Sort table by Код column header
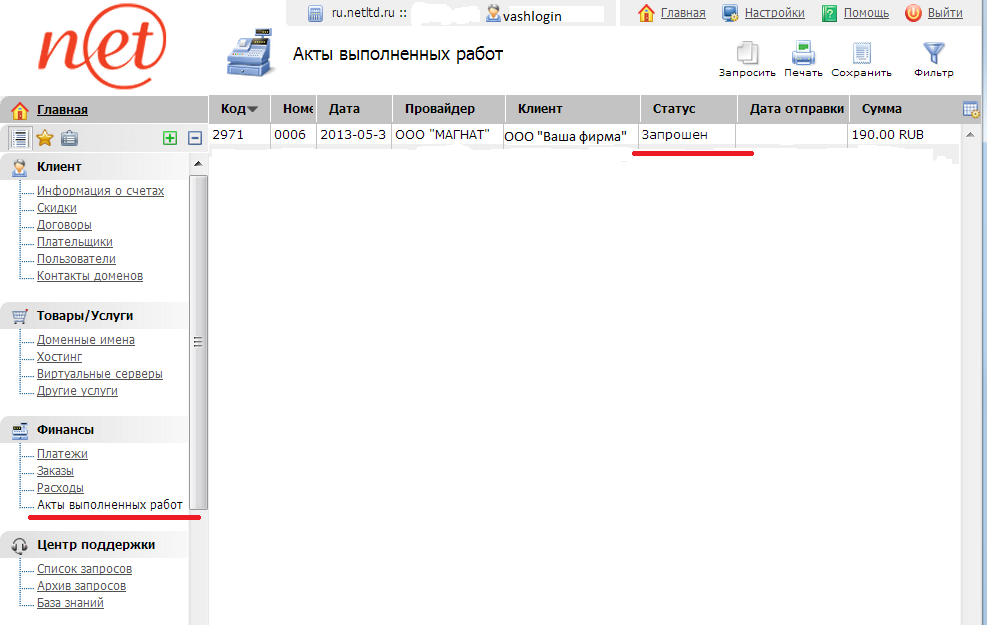 (238, 109)
